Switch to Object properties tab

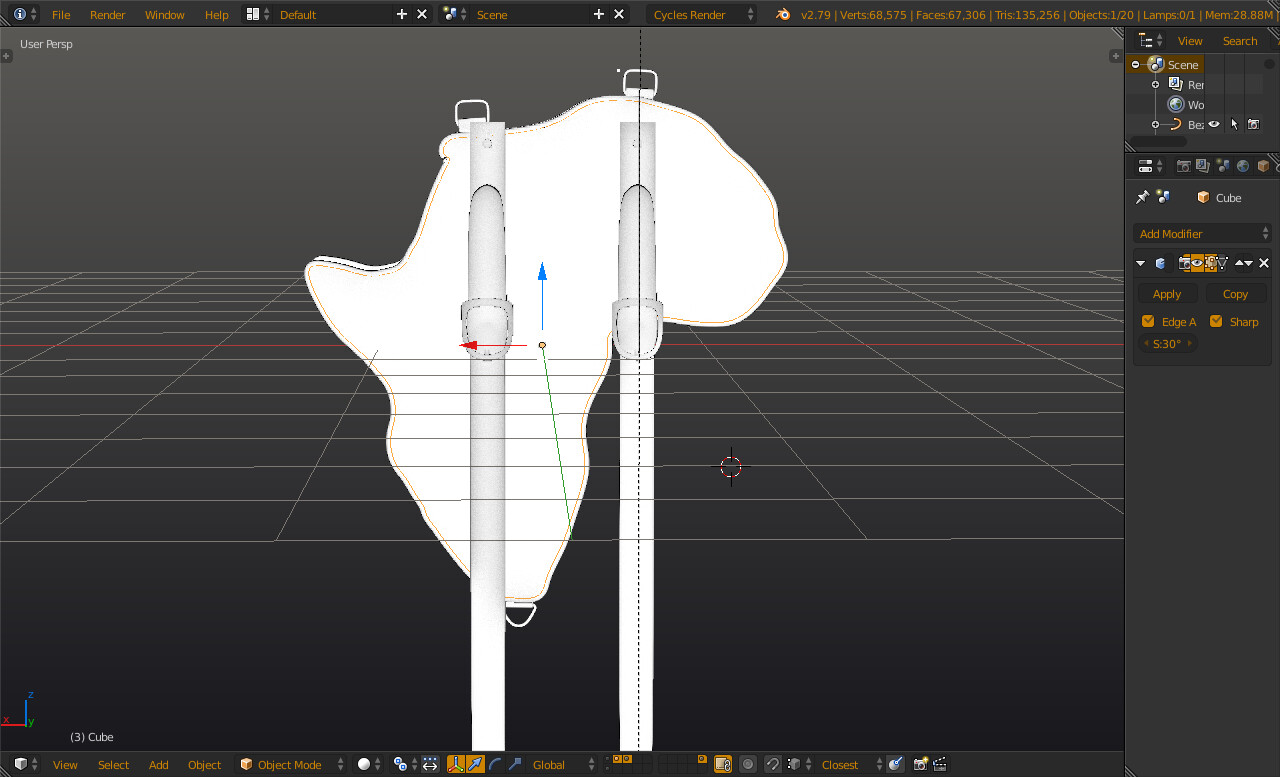(x=1263, y=166)
